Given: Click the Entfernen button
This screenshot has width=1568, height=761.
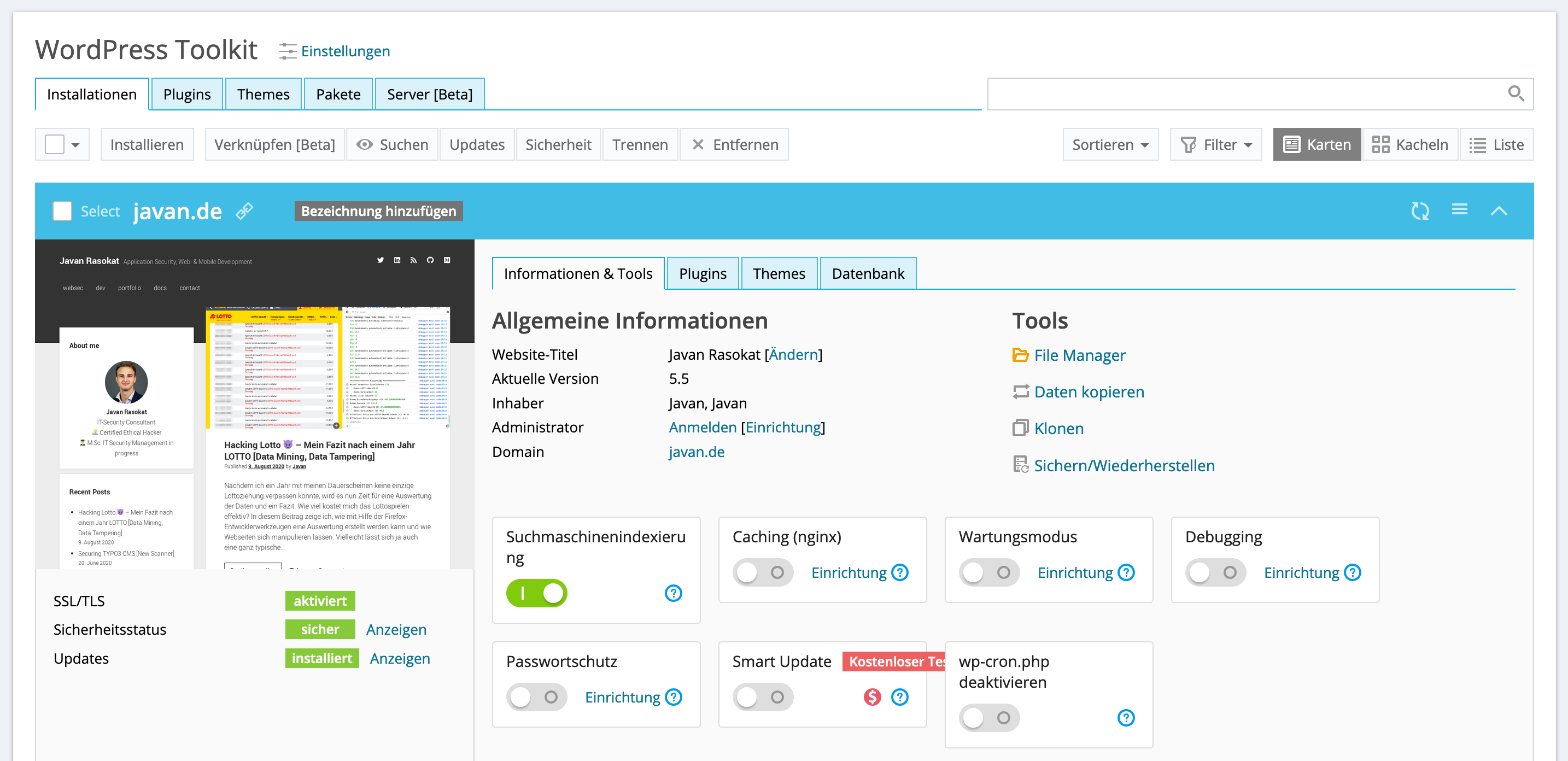Looking at the screenshot, I should pyautogui.click(x=734, y=144).
